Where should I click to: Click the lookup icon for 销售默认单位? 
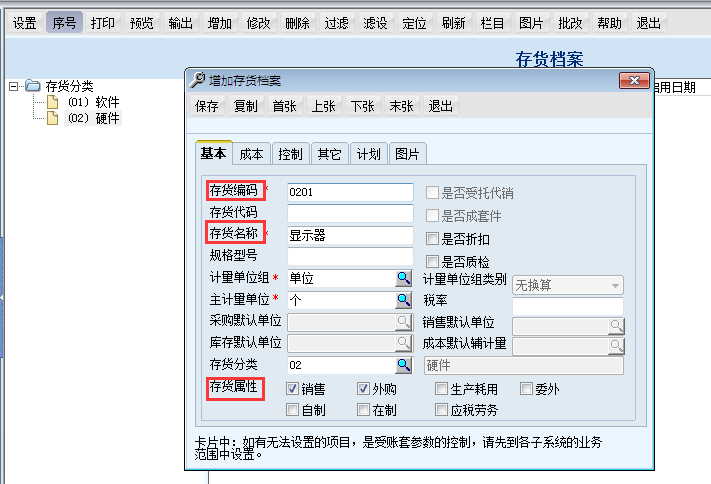coord(616,325)
